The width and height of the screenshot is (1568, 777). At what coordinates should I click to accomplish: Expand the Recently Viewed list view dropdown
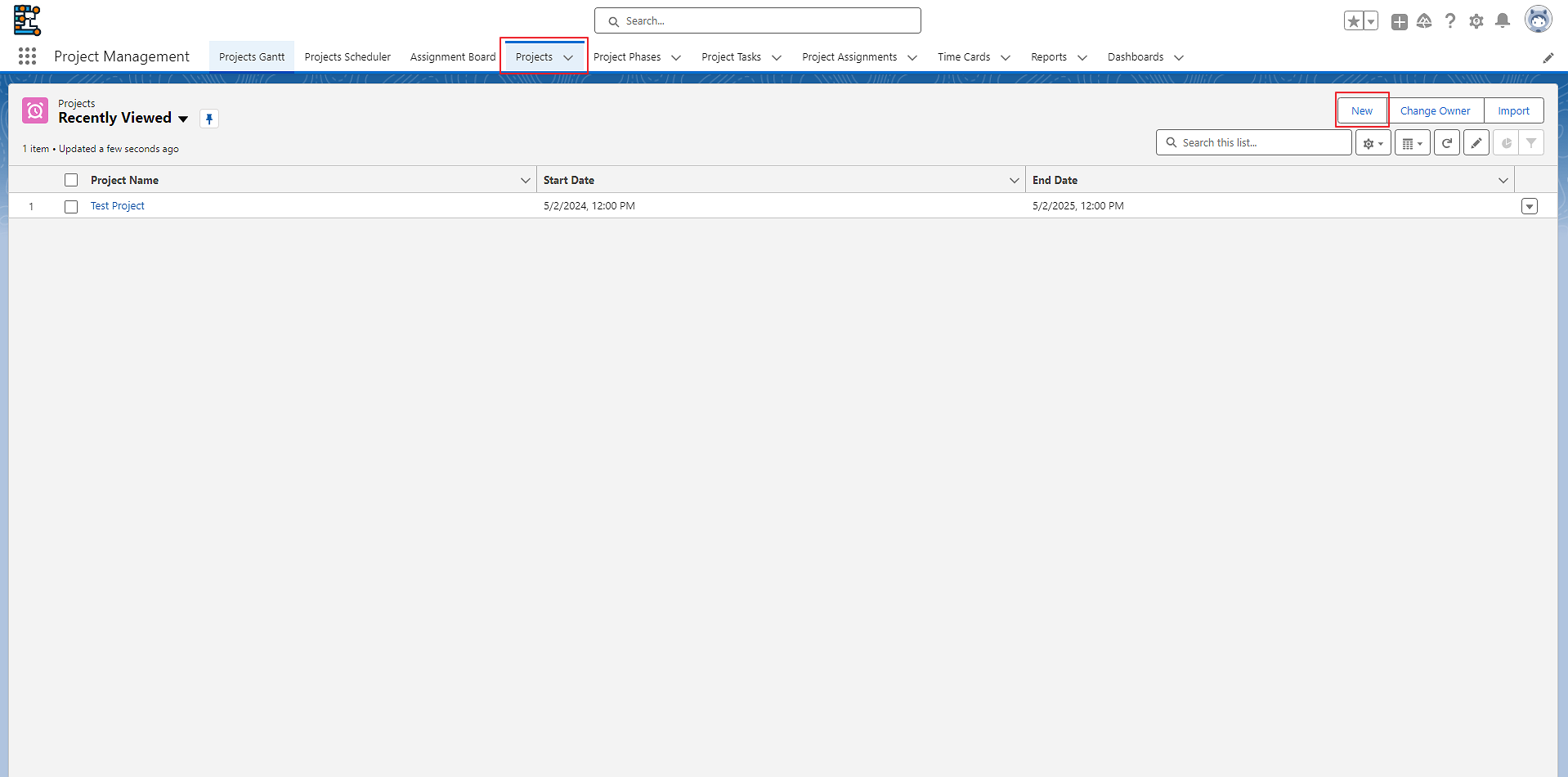tap(183, 119)
